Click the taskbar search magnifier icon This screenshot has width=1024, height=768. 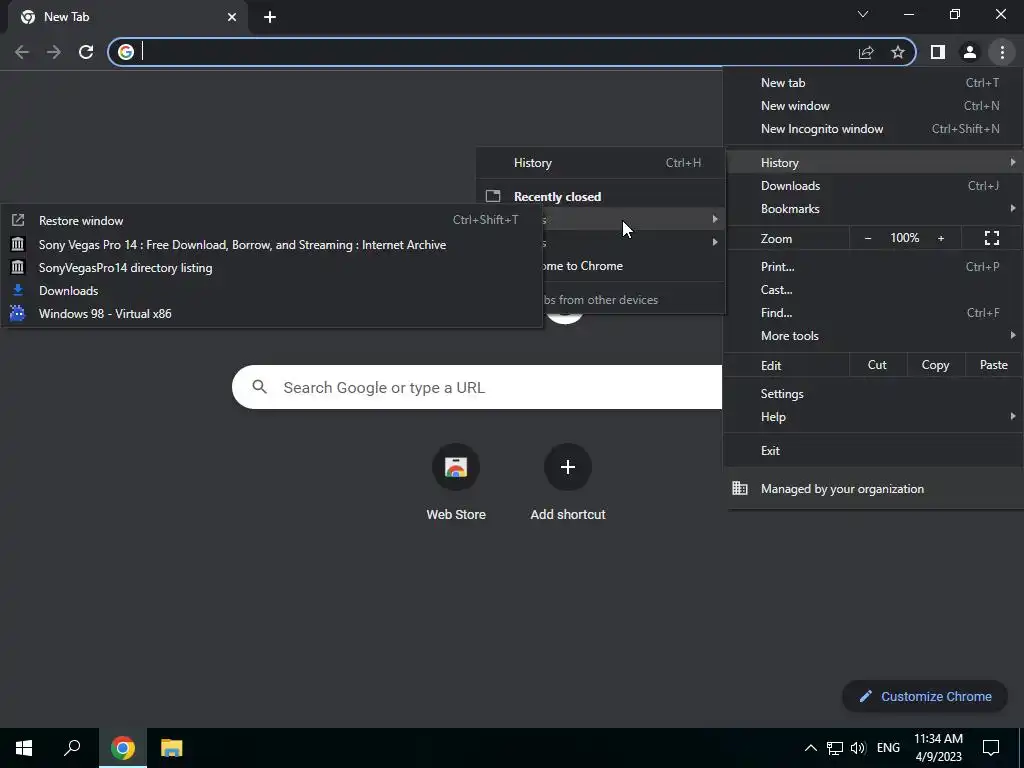[x=72, y=748]
